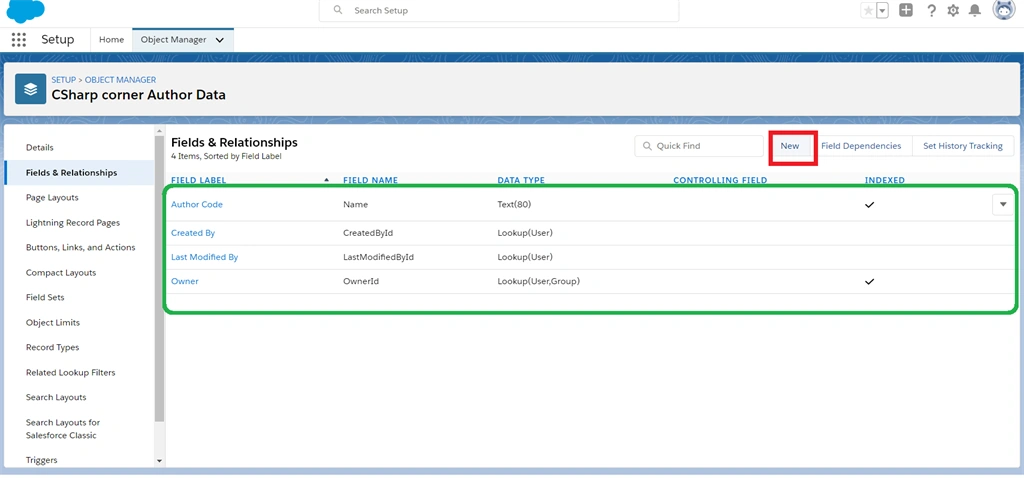The width and height of the screenshot is (1024, 478).
Task: Open the Created By field link
Action: tap(193, 232)
